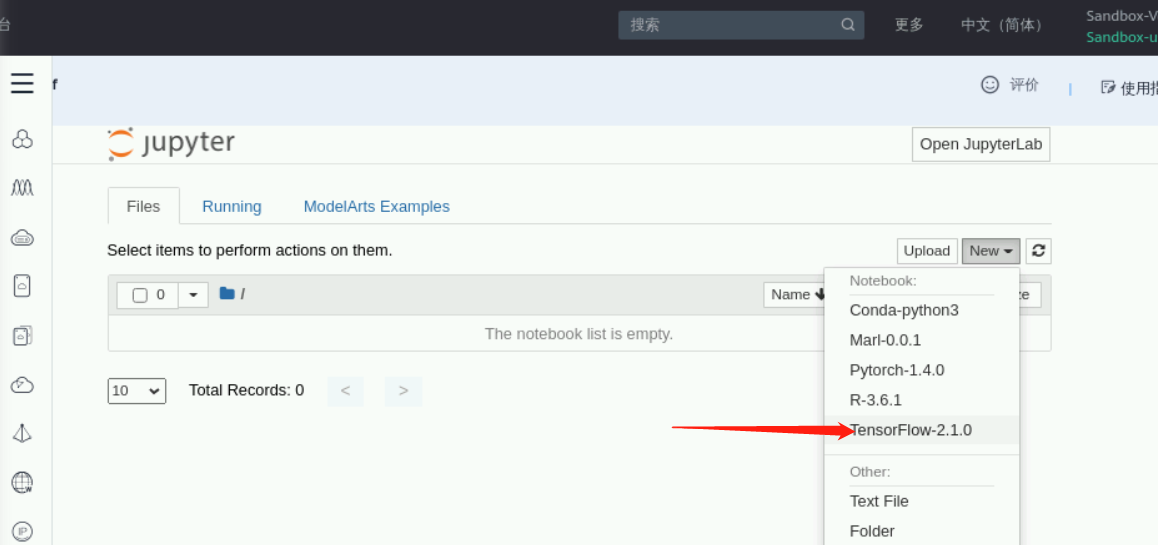Click the pyramid-shaped icon in left sidebar
Screen dimensions: 1158x545
coord(22,433)
